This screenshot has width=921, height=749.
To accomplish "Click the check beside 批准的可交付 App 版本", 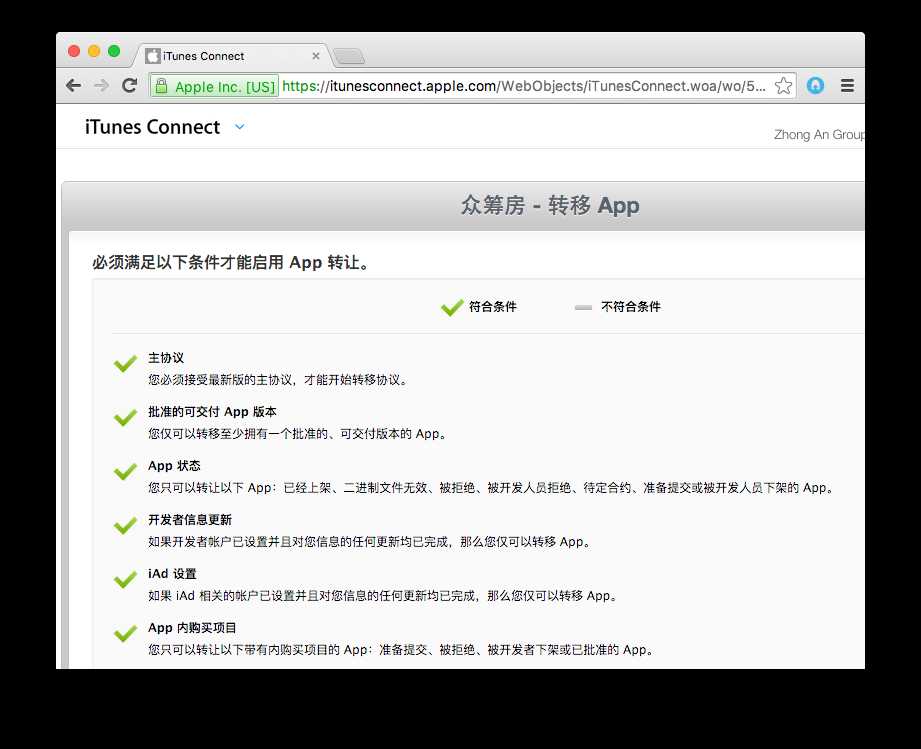I will (x=125, y=418).
